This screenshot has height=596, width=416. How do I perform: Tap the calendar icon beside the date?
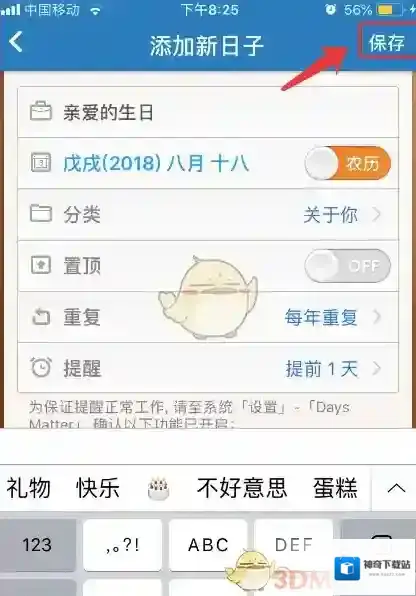point(41,163)
